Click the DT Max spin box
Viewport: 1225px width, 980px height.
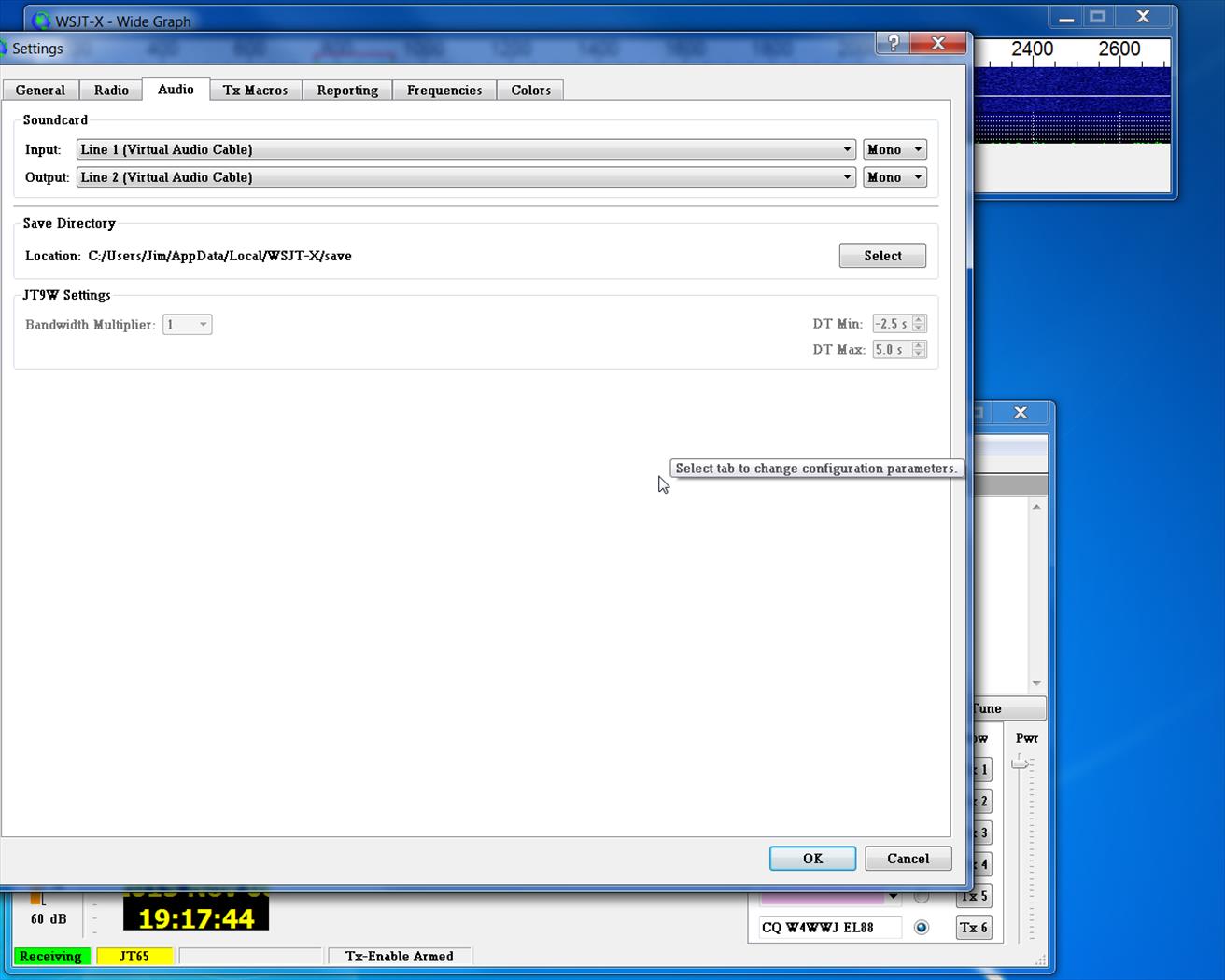[899, 349]
